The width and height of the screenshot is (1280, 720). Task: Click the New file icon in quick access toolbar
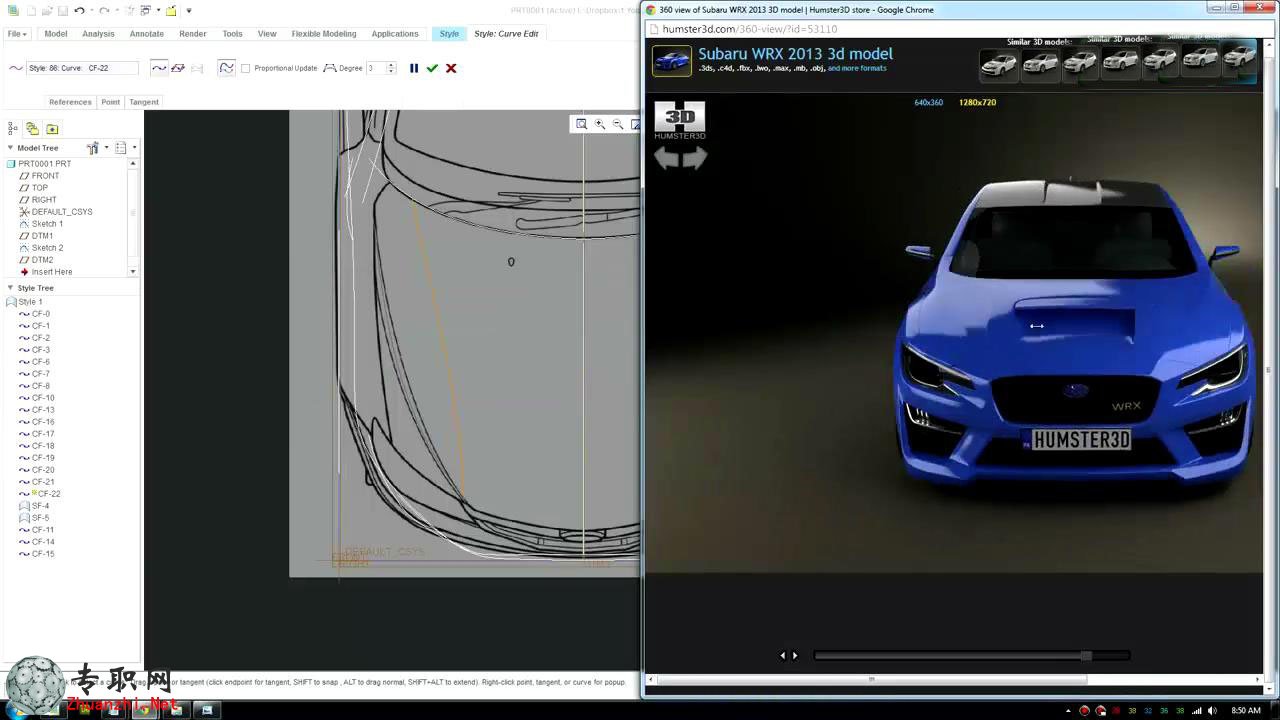pos(31,11)
